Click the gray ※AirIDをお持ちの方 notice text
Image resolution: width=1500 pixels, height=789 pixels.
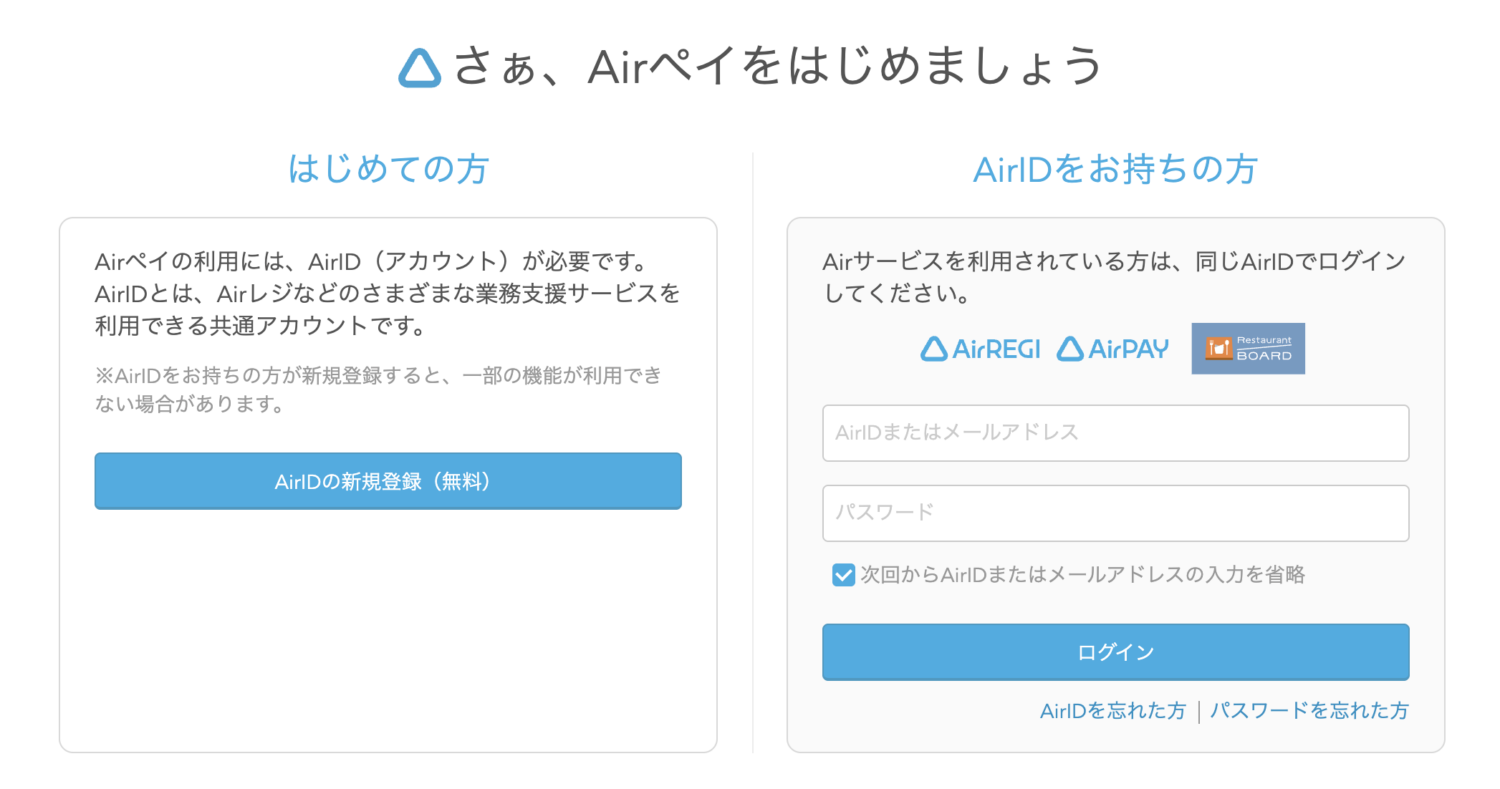(x=378, y=390)
